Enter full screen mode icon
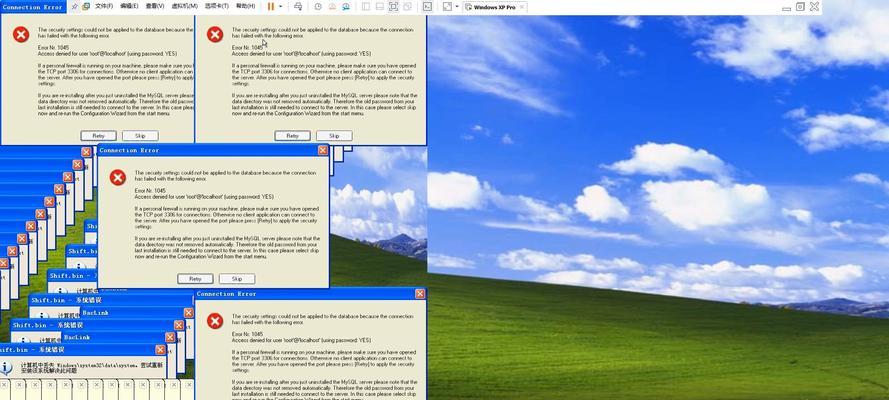889x400 pixels. tap(393, 6)
